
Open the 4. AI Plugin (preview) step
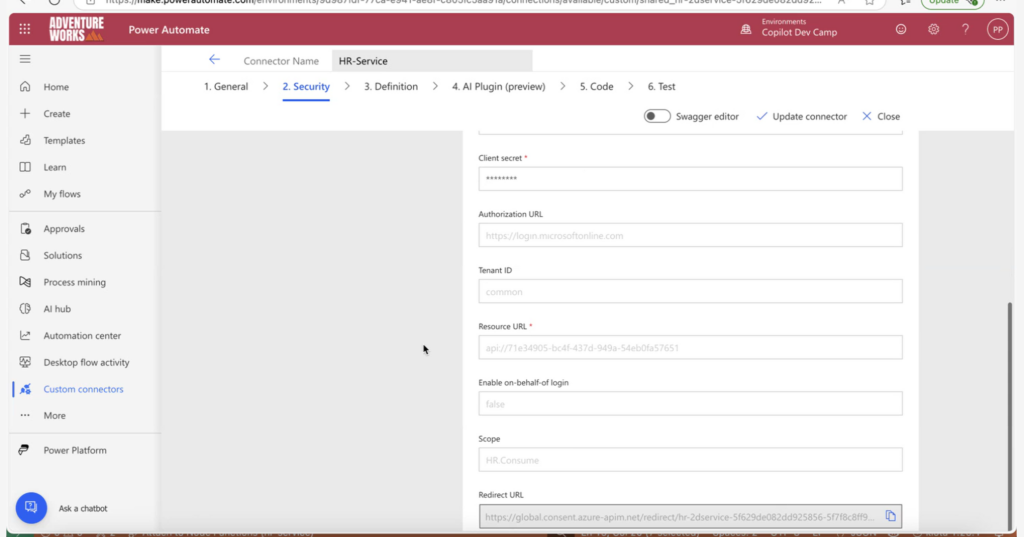click(498, 86)
